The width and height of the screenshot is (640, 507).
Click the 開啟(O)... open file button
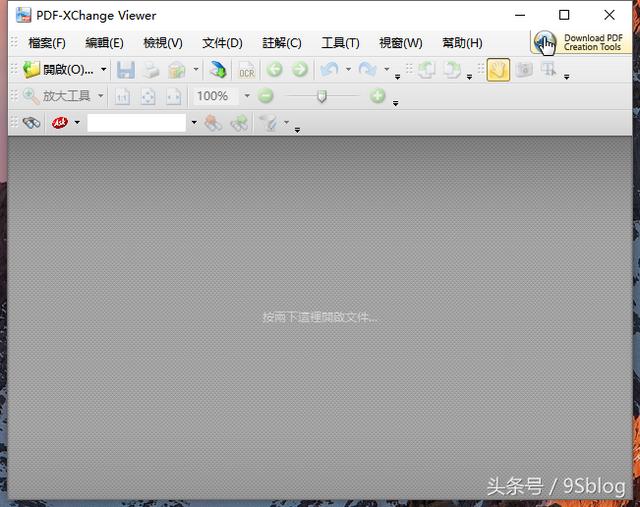coord(58,70)
